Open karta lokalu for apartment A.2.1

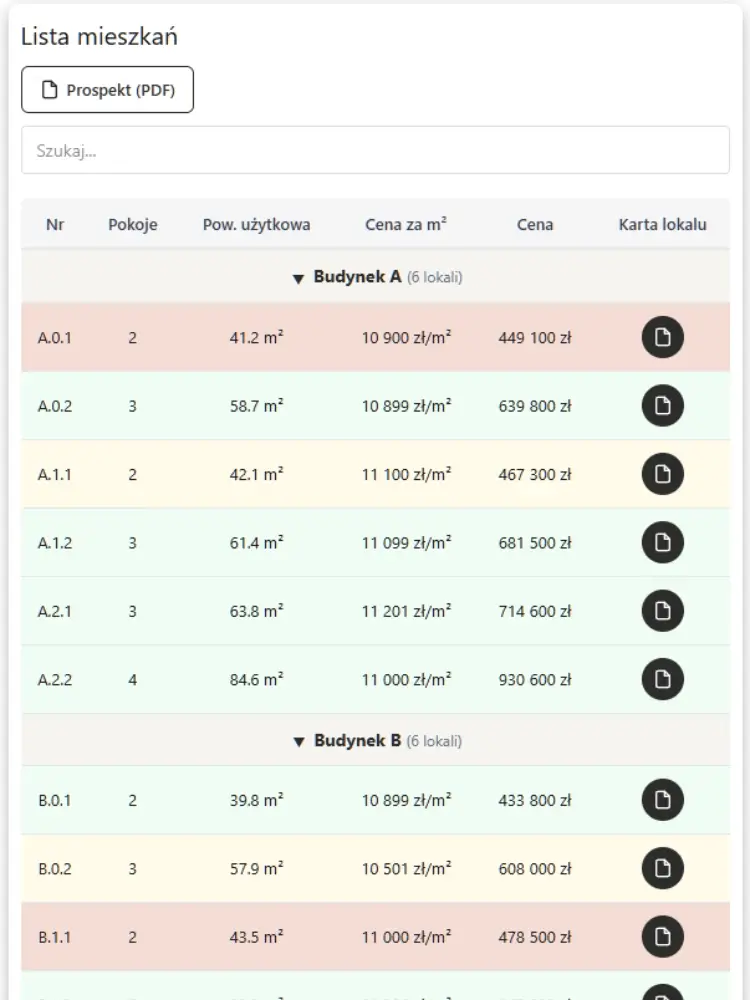click(663, 611)
